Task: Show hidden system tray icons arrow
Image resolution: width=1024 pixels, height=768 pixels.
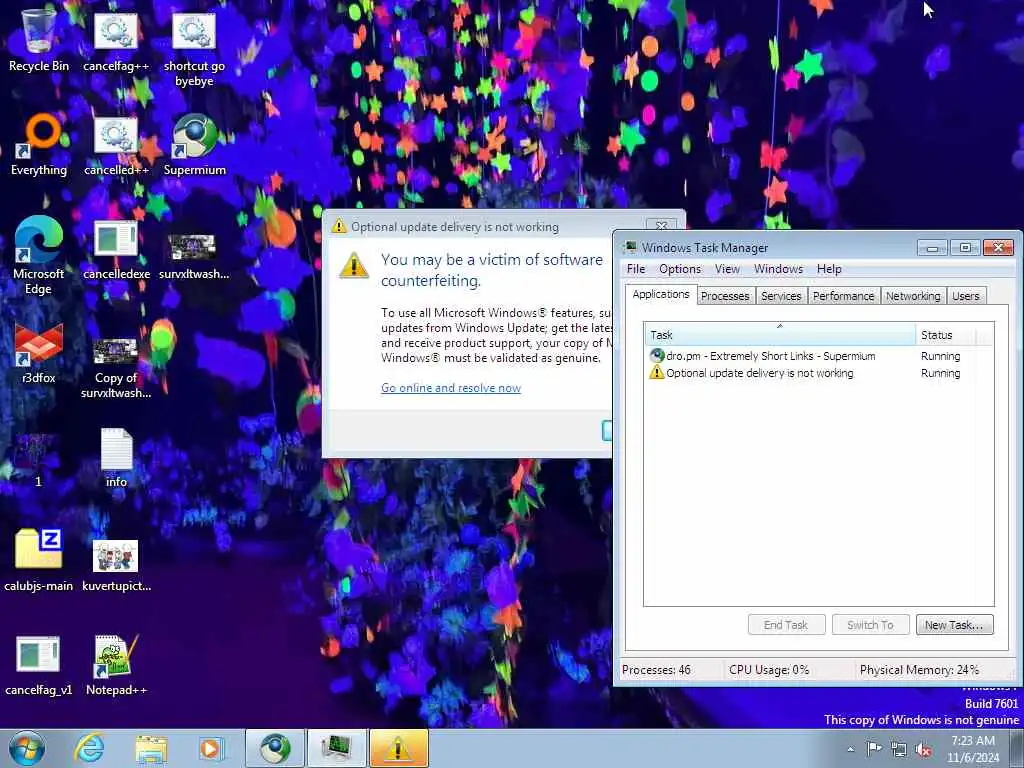Action: click(850, 749)
